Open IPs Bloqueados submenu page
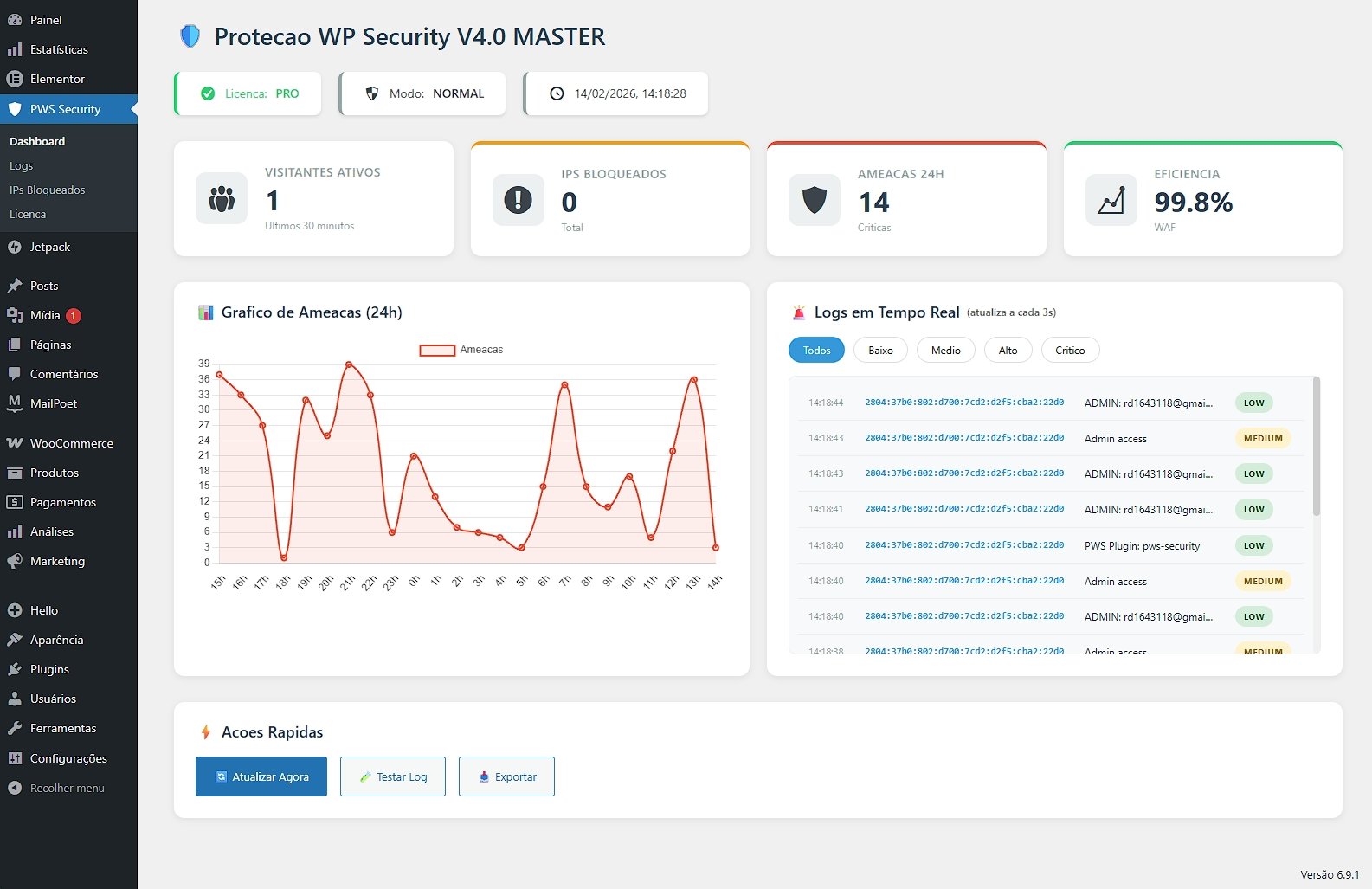The height and width of the screenshot is (889, 1372). (x=48, y=190)
